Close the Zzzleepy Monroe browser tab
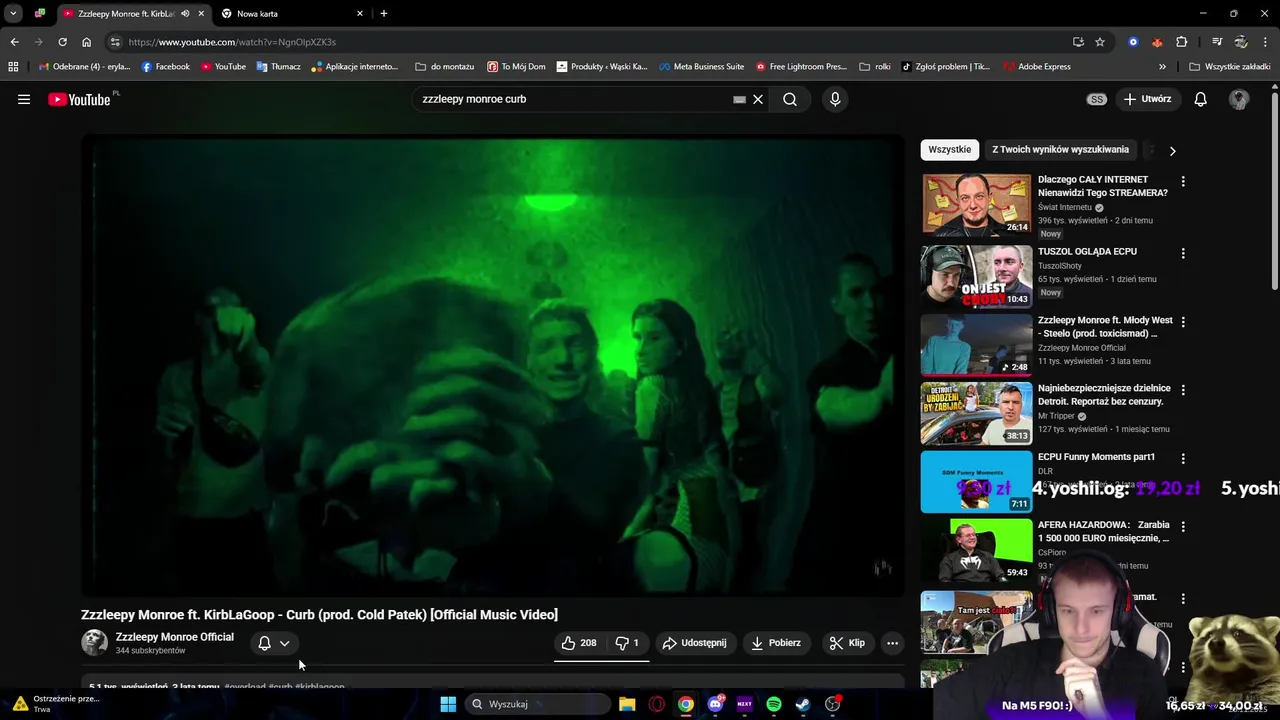This screenshot has height=720, width=1280. tap(201, 14)
